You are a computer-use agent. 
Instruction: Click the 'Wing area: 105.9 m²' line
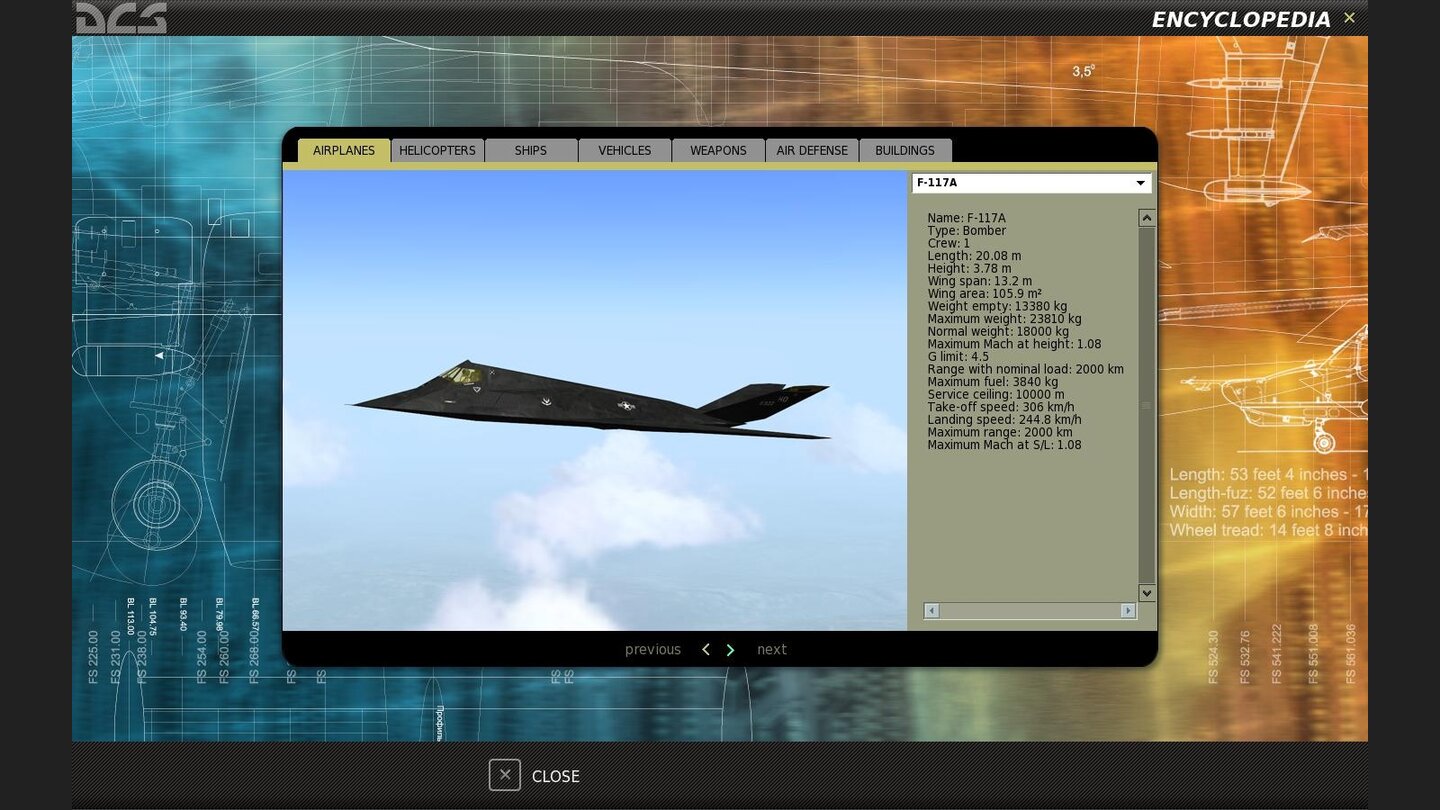(x=984, y=294)
